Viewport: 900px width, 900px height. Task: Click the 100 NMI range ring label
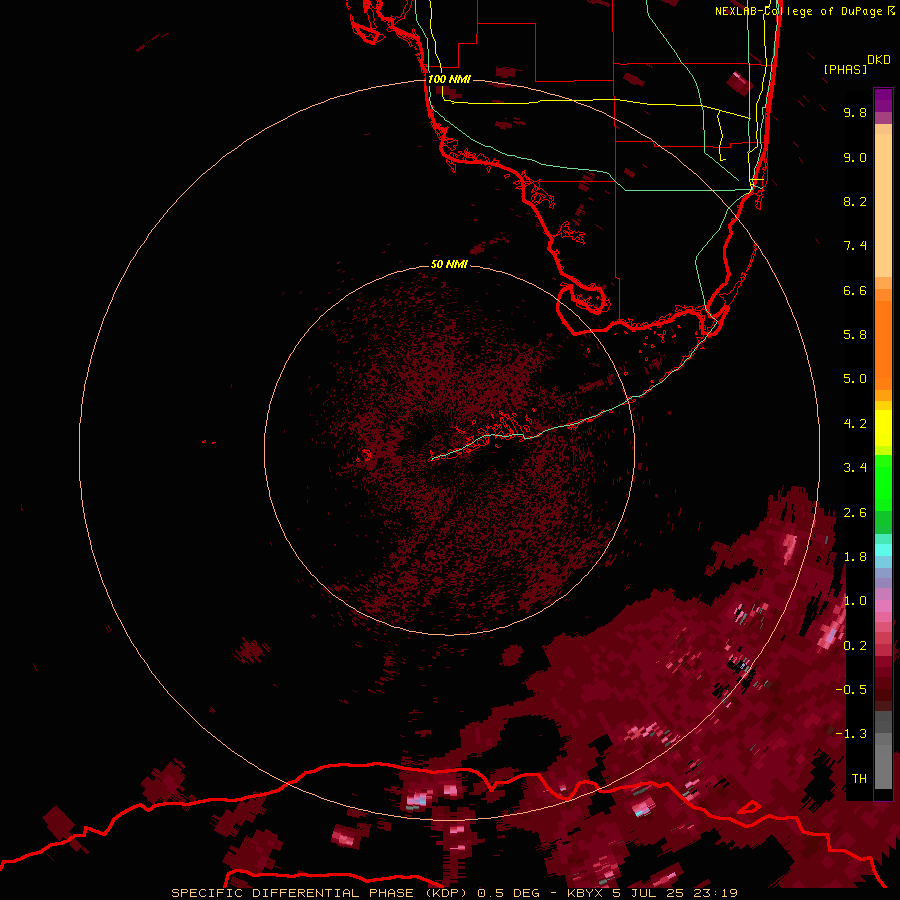(449, 79)
